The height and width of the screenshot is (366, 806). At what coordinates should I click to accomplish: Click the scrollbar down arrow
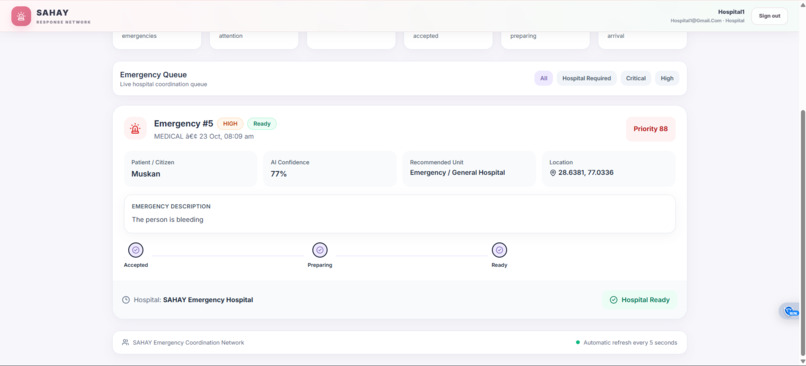tap(802, 362)
